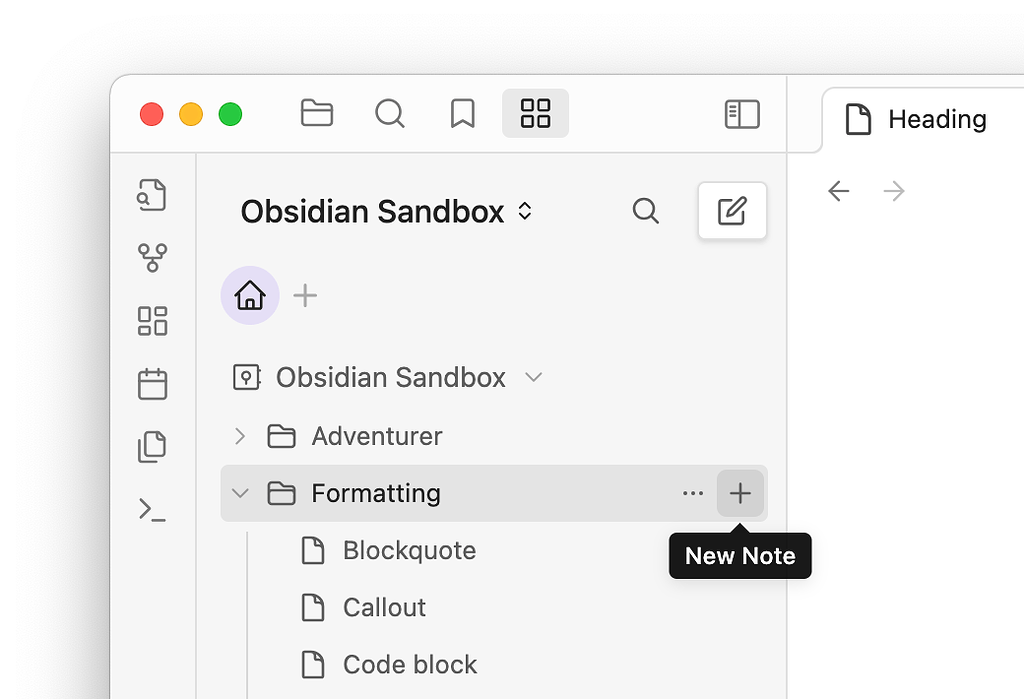The height and width of the screenshot is (699, 1024).
Task: Open more options for the Formatting folder
Action: pyautogui.click(x=692, y=493)
